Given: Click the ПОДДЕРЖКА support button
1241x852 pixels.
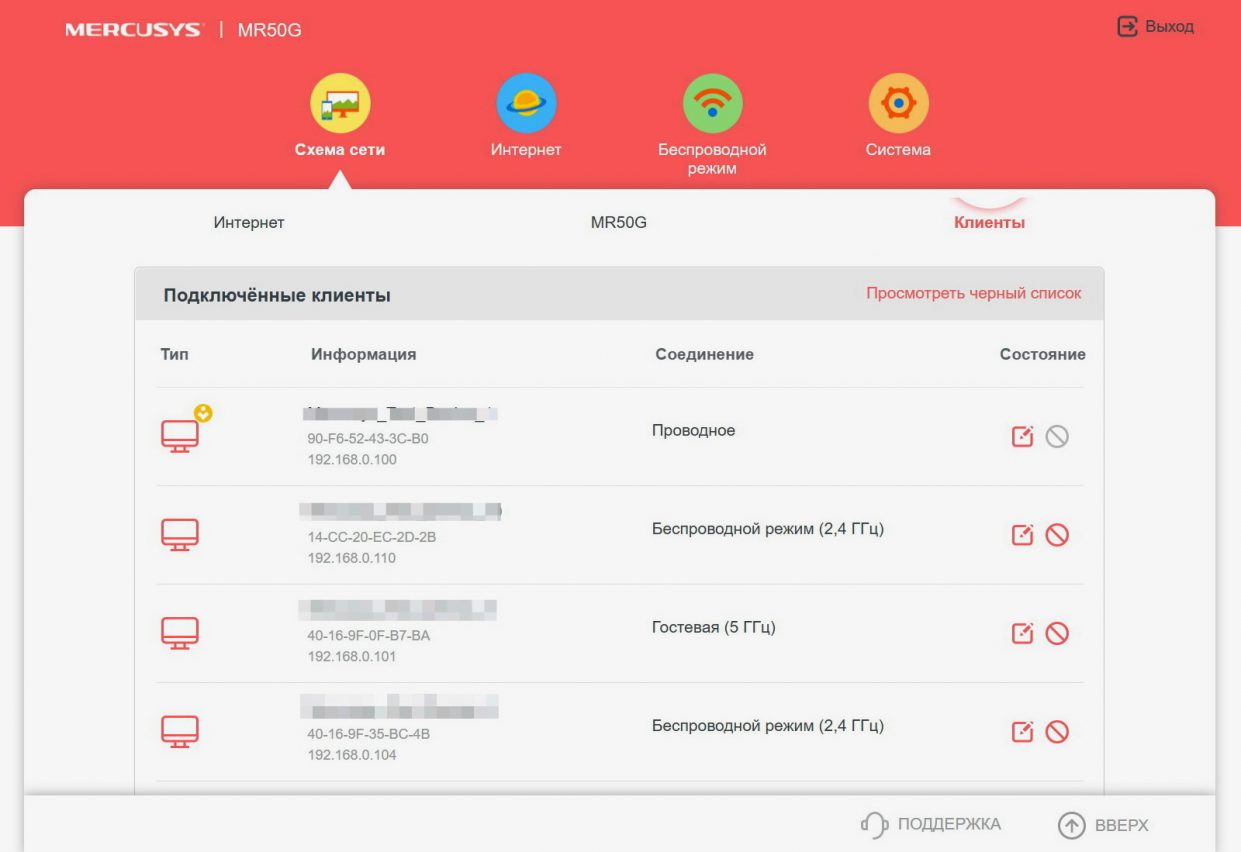Looking at the screenshot, I should [931, 825].
